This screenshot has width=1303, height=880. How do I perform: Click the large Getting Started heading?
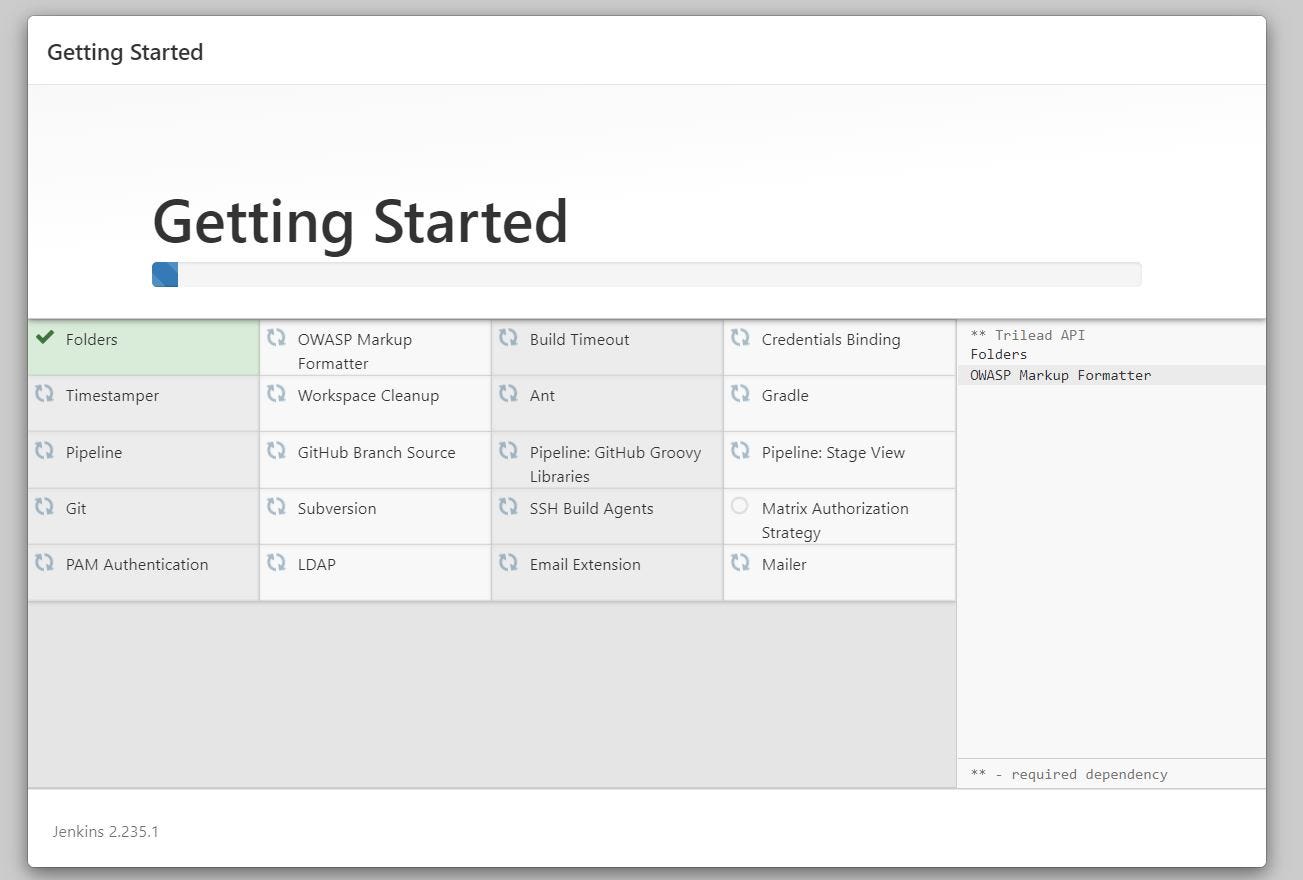(x=360, y=222)
